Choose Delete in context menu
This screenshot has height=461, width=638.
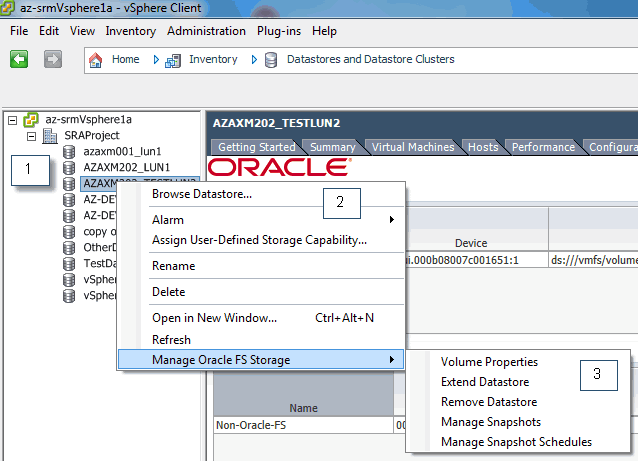168,292
